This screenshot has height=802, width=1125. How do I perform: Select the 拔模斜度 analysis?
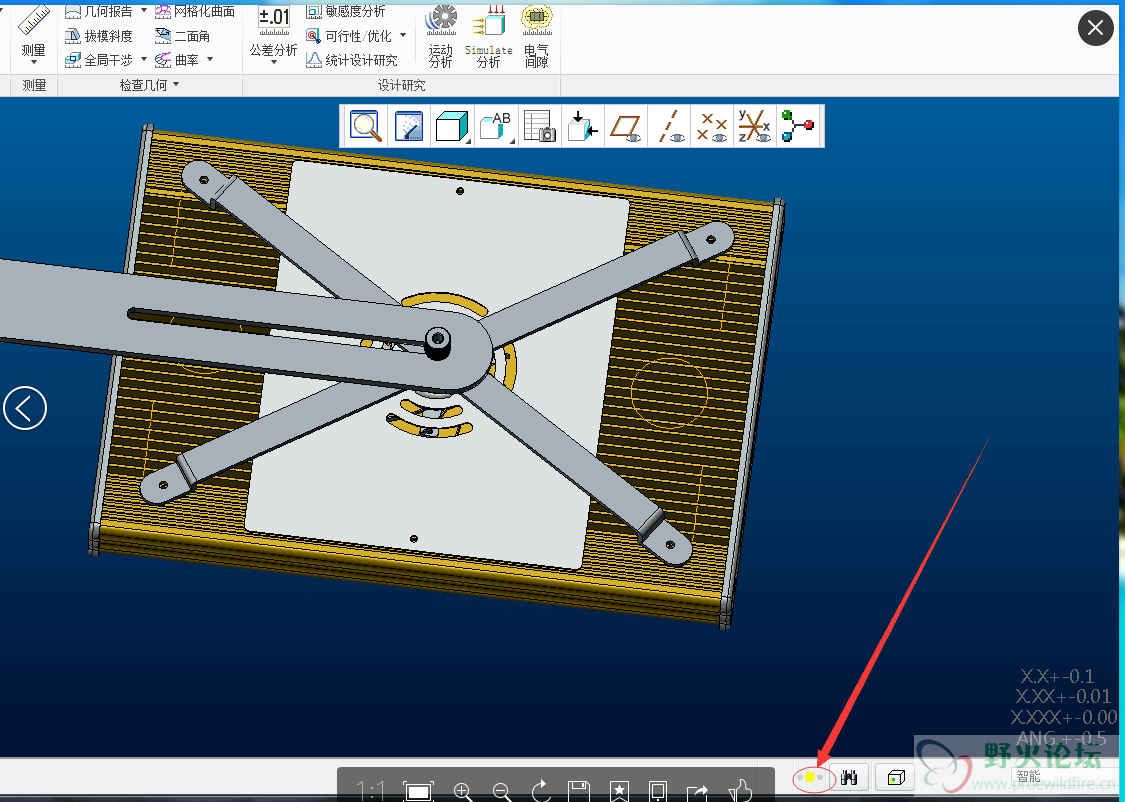click(98, 36)
